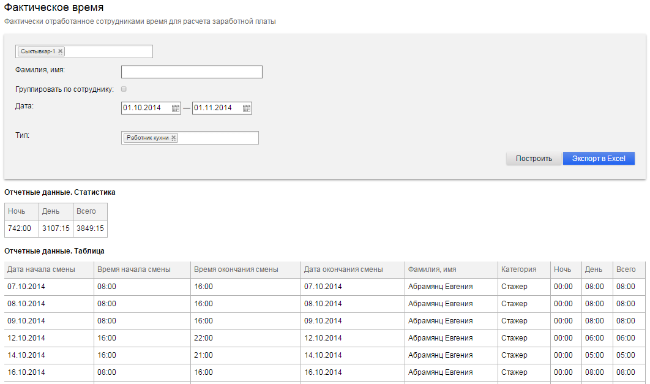Click the Фамилия, имя input field

point(192,72)
